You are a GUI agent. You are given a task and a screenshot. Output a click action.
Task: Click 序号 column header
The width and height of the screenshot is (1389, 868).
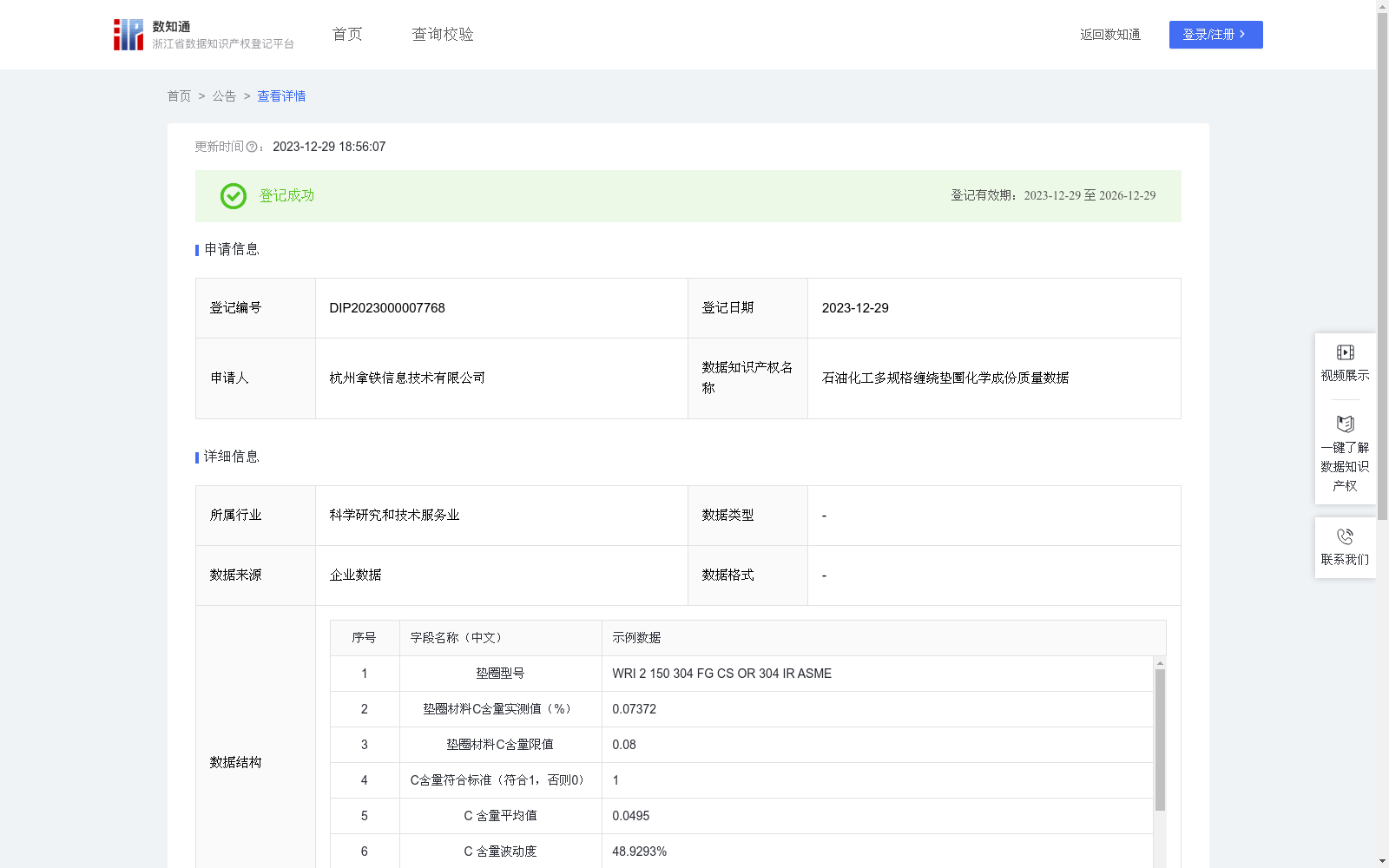[364, 638]
